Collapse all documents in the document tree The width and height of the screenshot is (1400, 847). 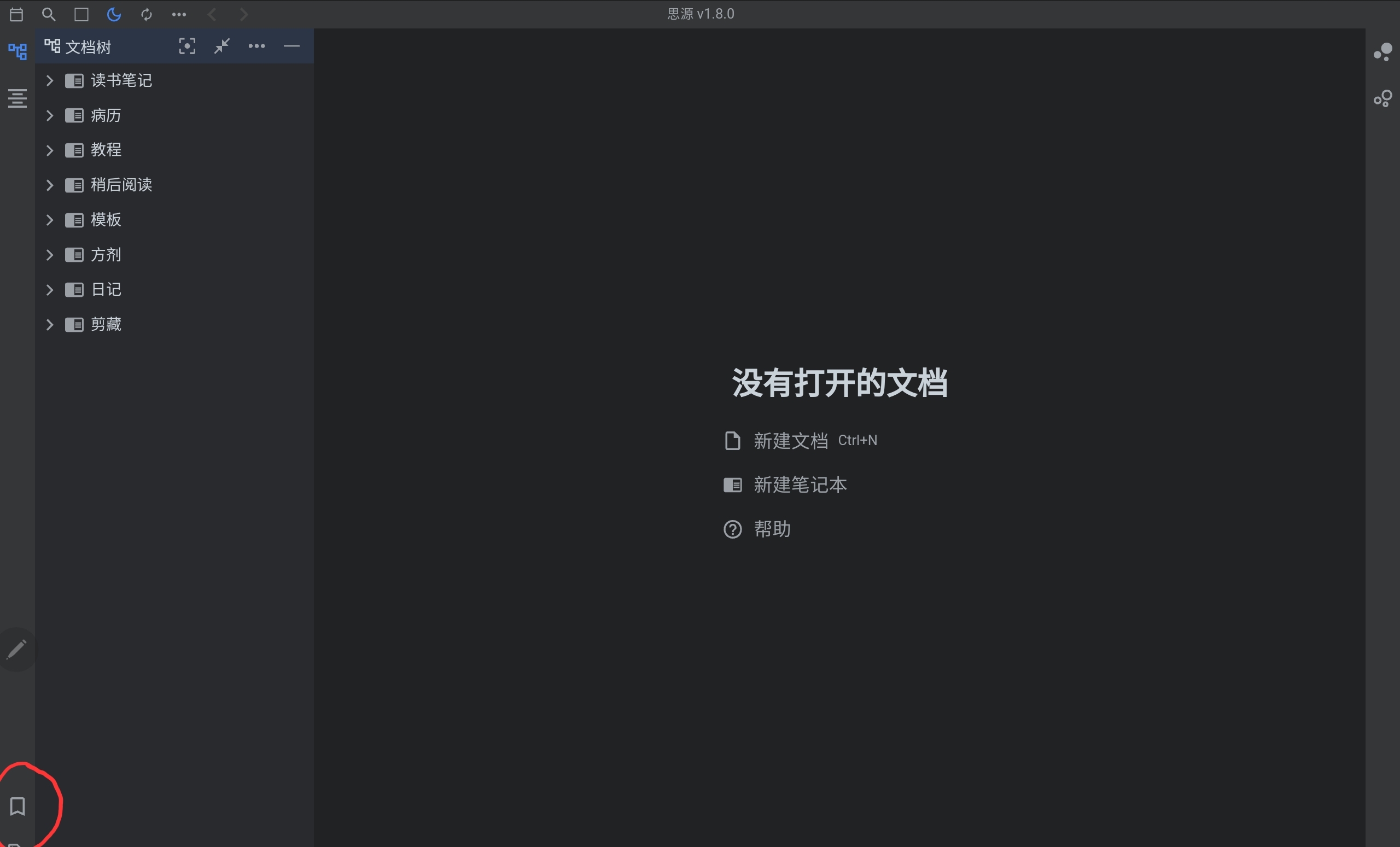[221, 46]
